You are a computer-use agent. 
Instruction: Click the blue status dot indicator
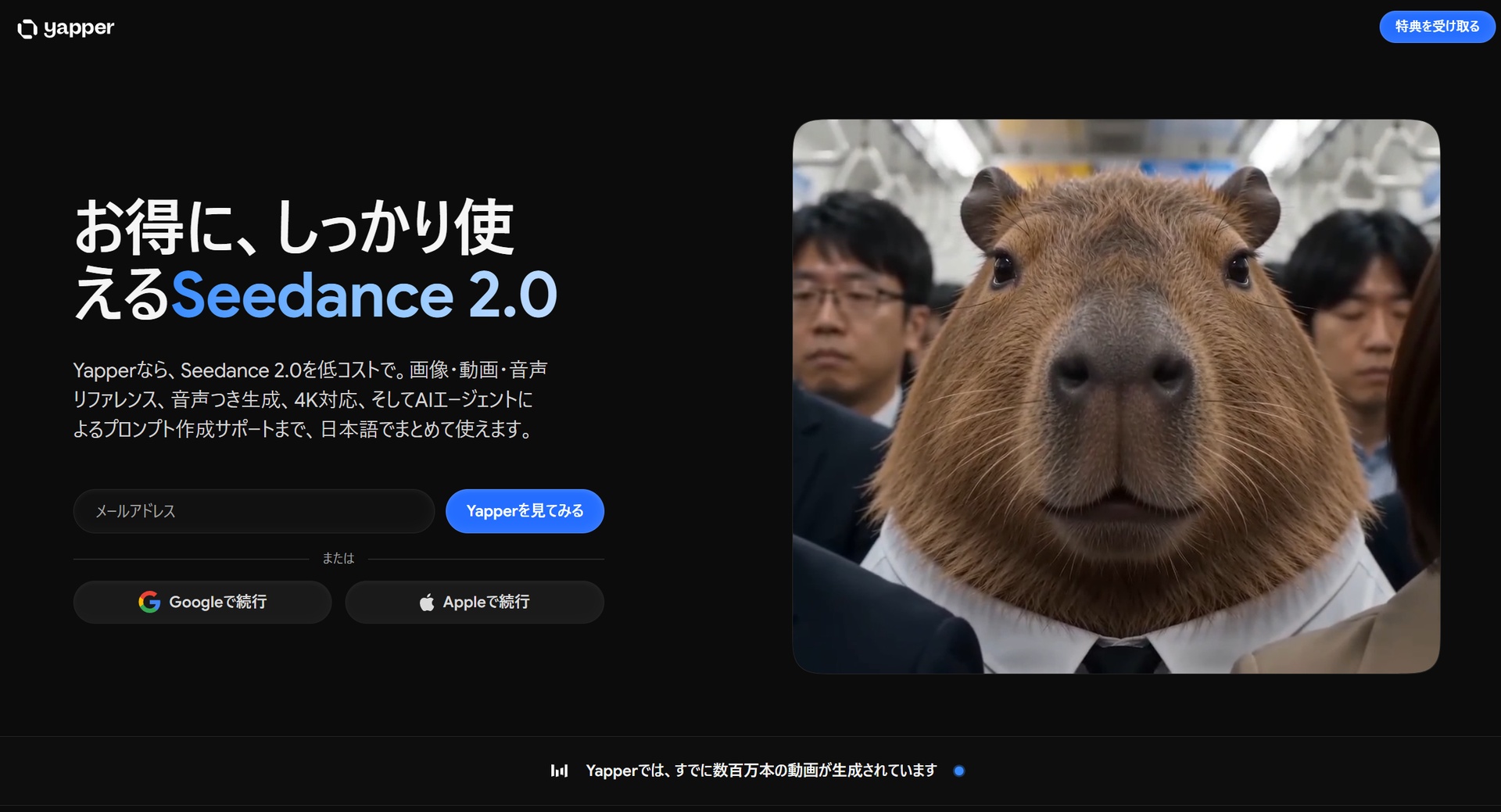[959, 771]
